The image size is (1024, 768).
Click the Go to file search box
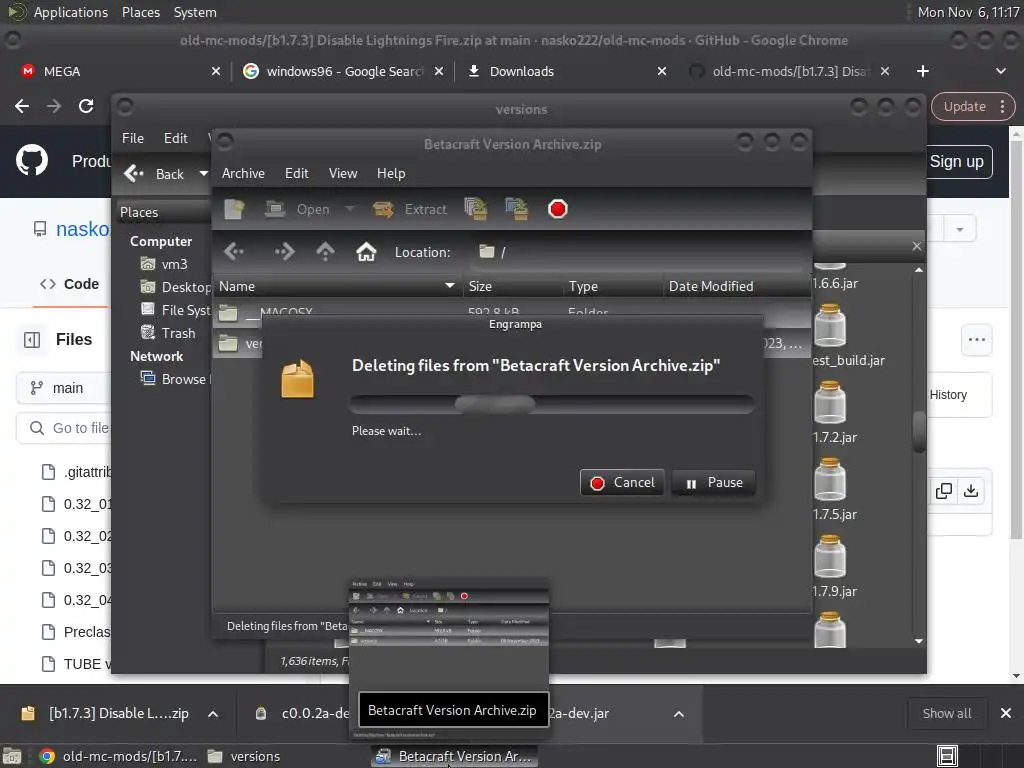click(x=63, y=428)
